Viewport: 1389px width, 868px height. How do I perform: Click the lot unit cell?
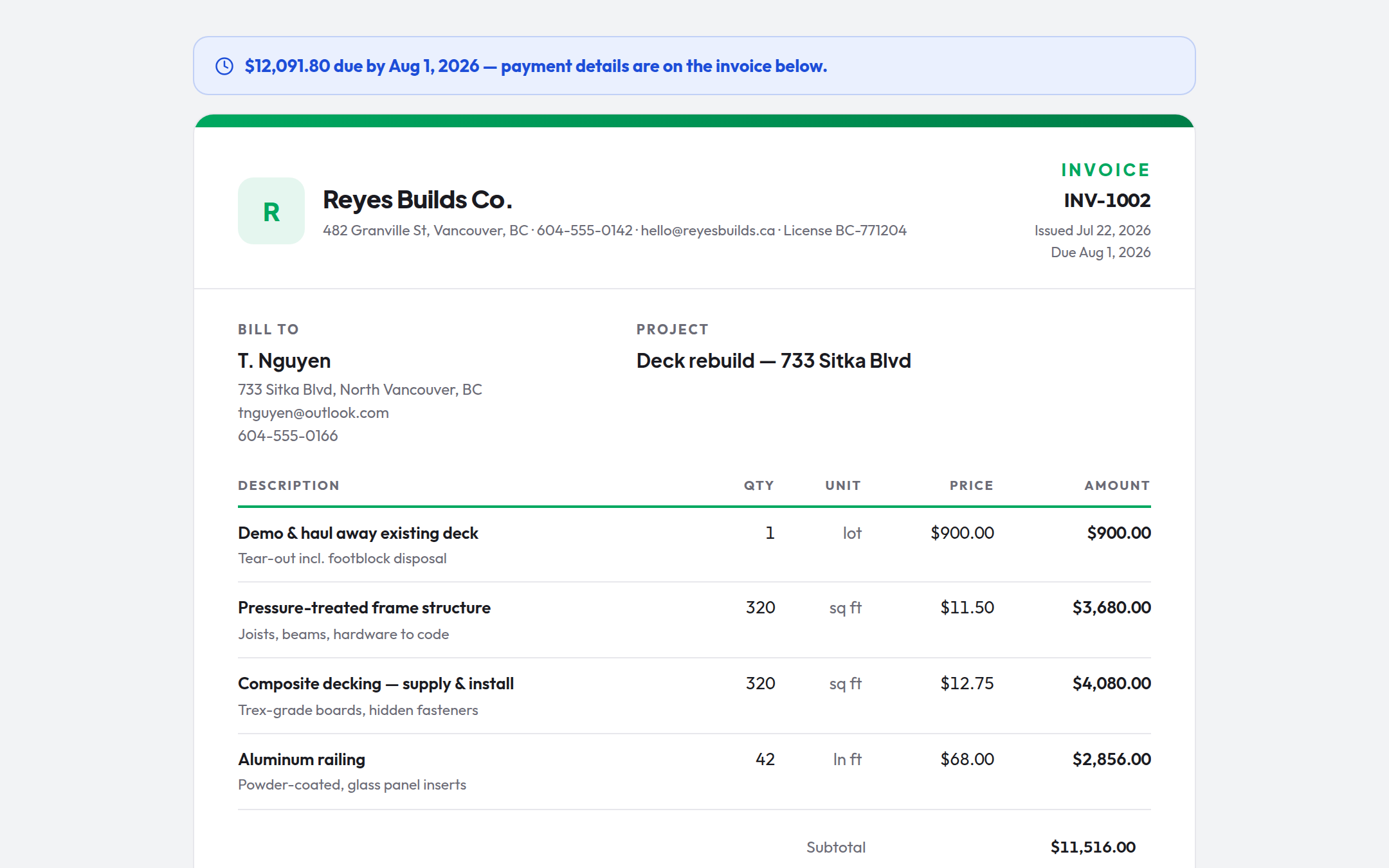(852, 533)
